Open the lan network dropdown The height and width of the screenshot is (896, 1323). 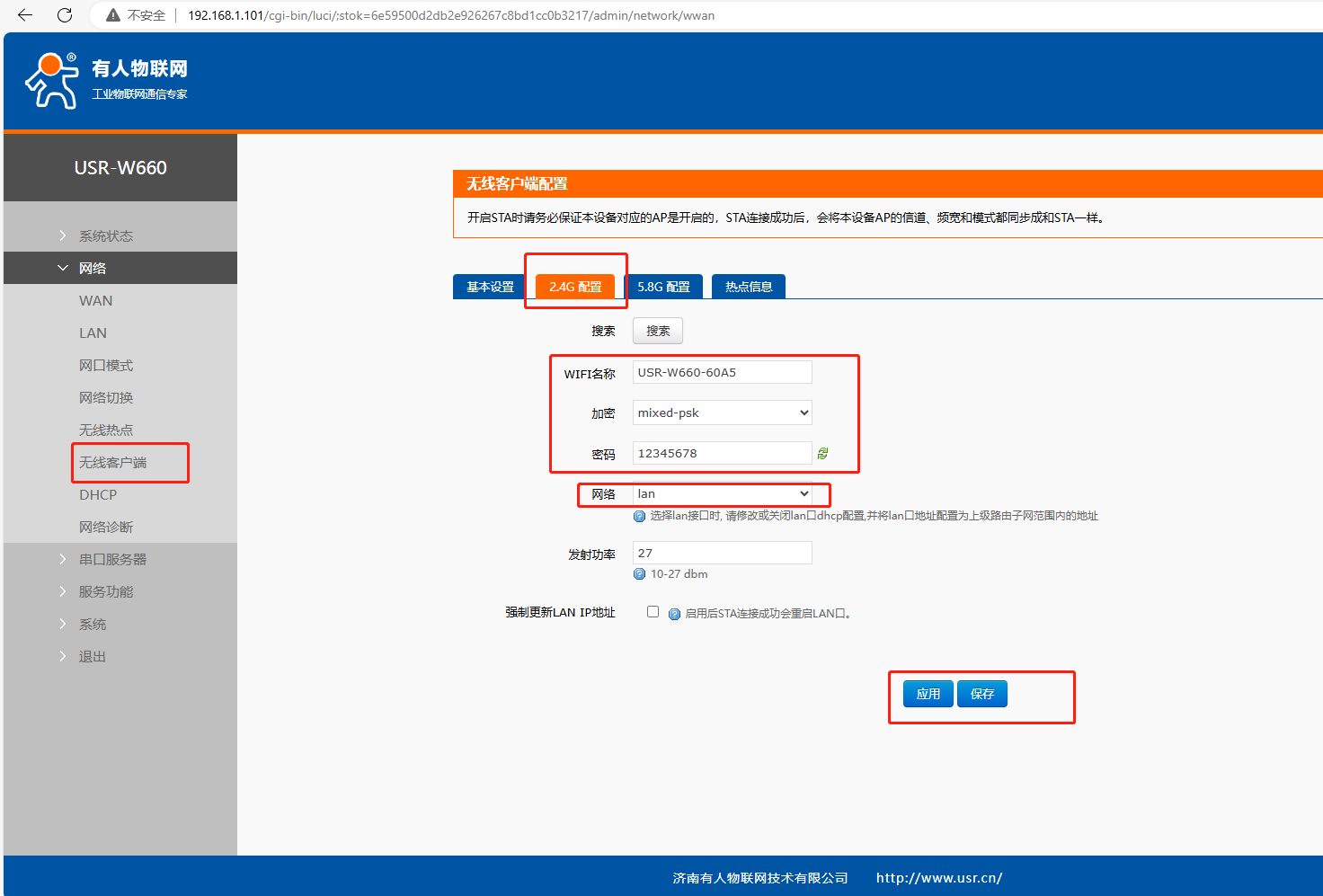tap(722, 494)
